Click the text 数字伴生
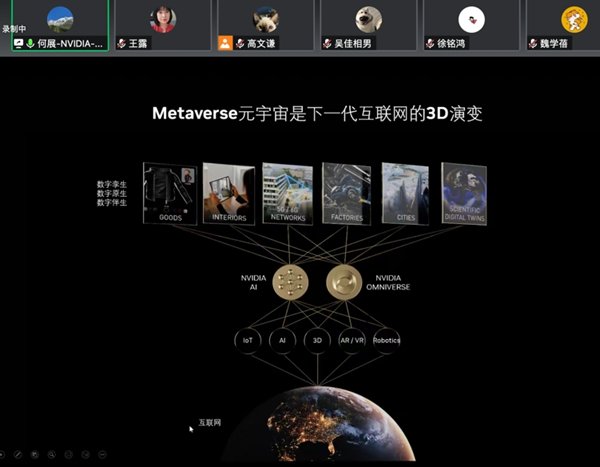The width and height of the screenshot is (600, 467). (x=112, y=202)
